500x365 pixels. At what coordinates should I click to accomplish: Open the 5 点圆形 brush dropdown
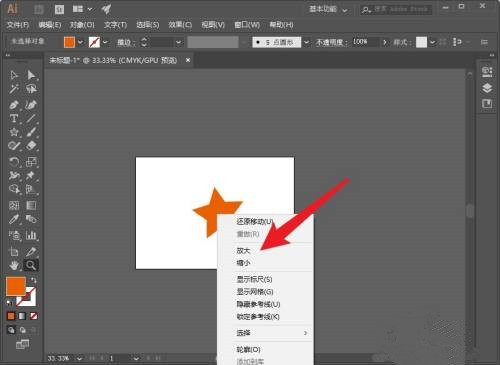click(x=306, y=42)
